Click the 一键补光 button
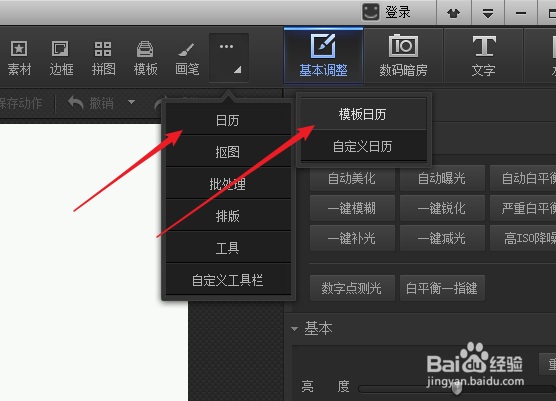 tap(352, 238)
